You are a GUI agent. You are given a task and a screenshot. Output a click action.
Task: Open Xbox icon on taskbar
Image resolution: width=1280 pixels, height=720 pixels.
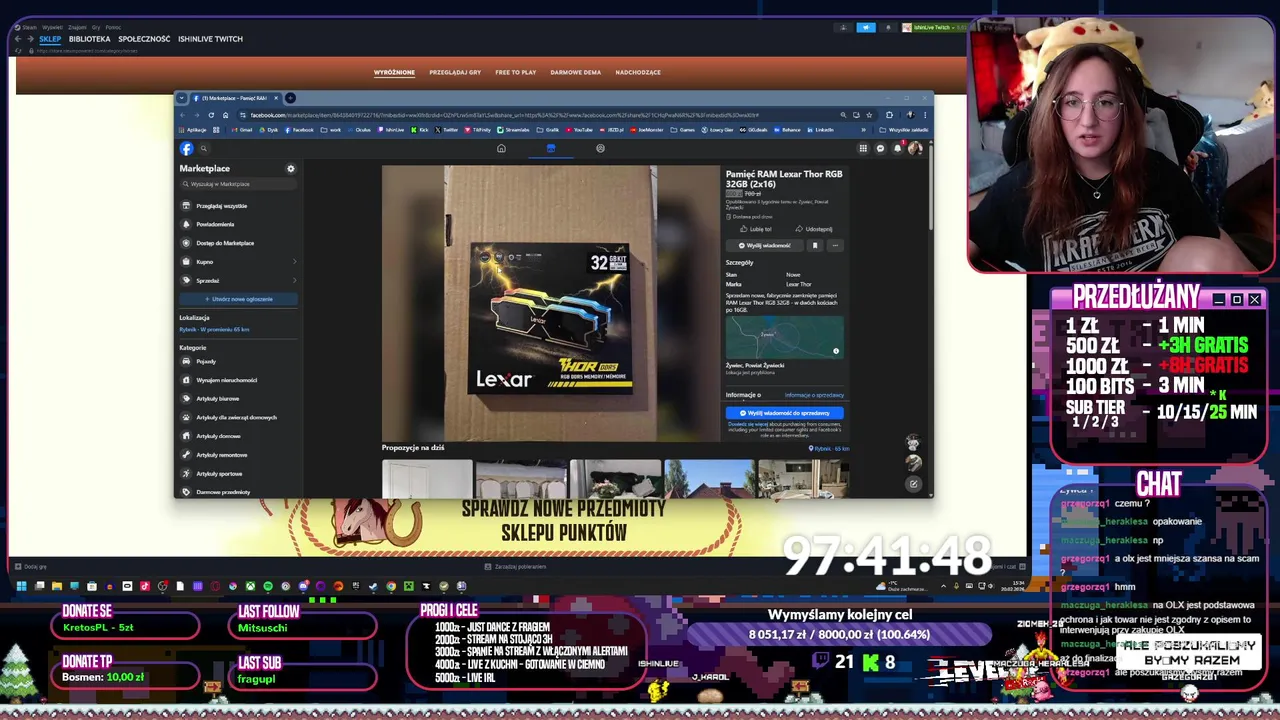[250, 586]
